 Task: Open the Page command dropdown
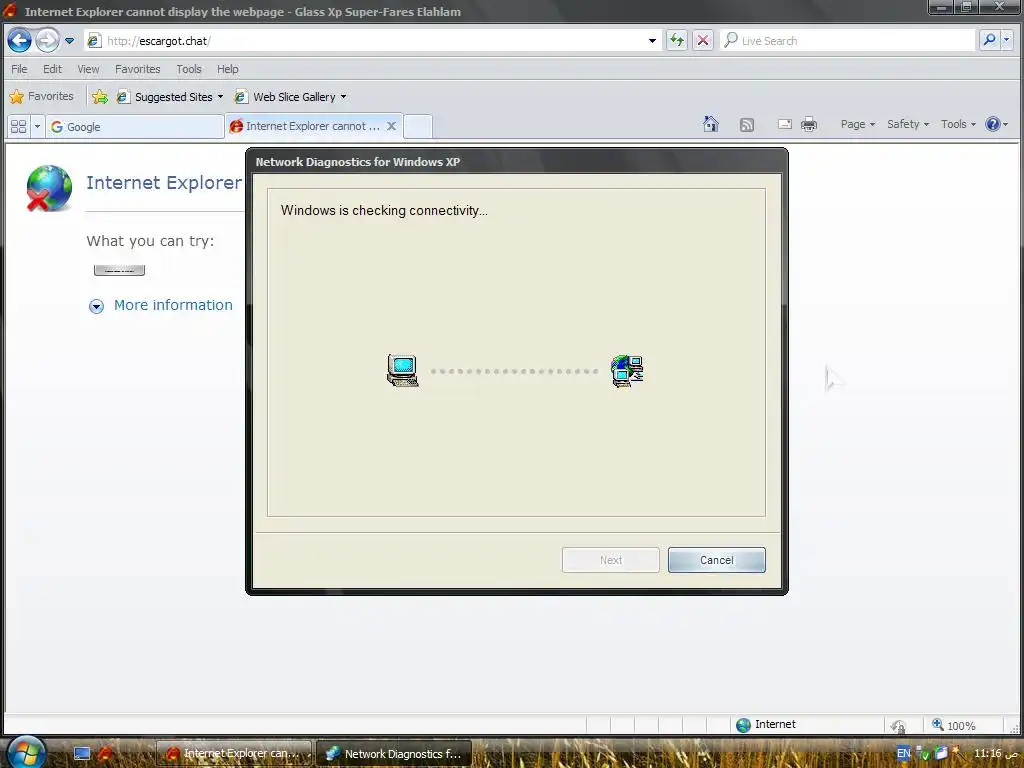coord(857,124)
